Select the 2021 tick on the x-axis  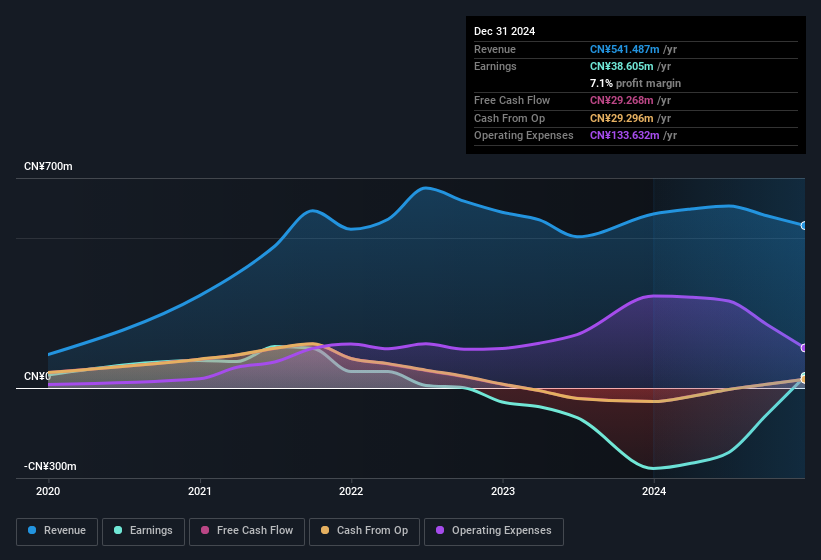coord(199,491)
